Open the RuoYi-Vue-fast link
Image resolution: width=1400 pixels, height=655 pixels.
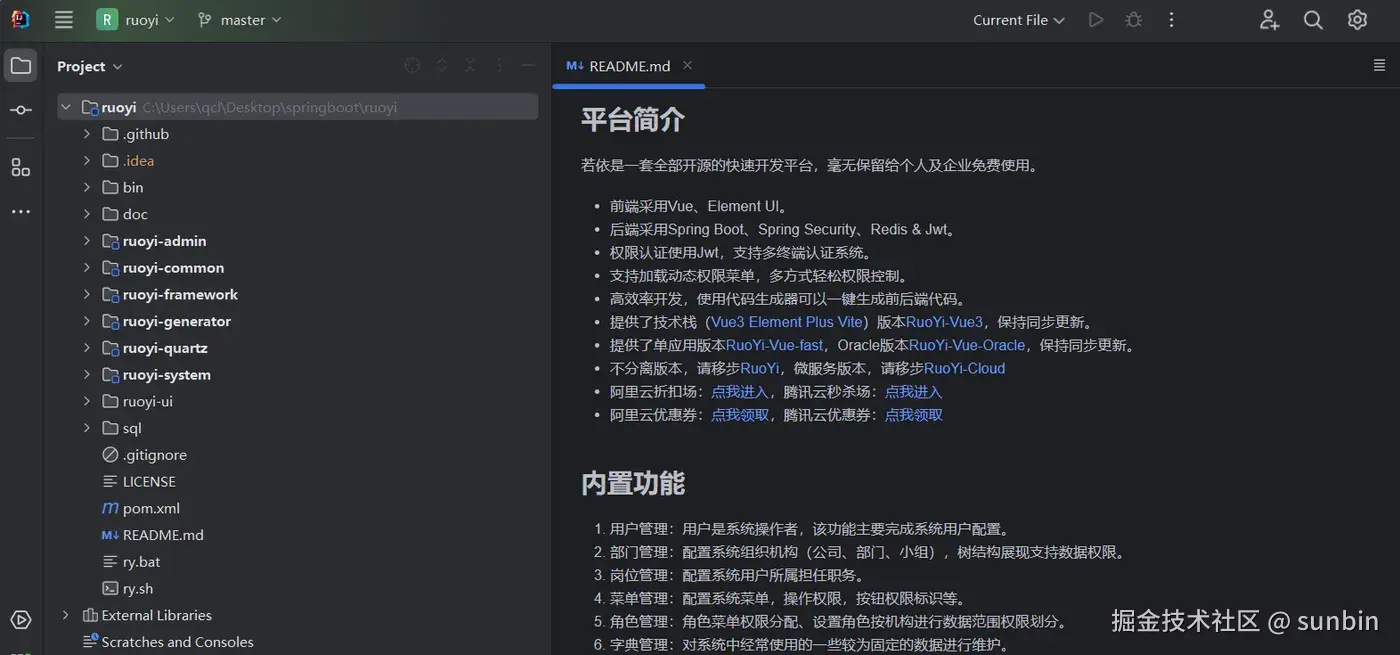point(775,345)
